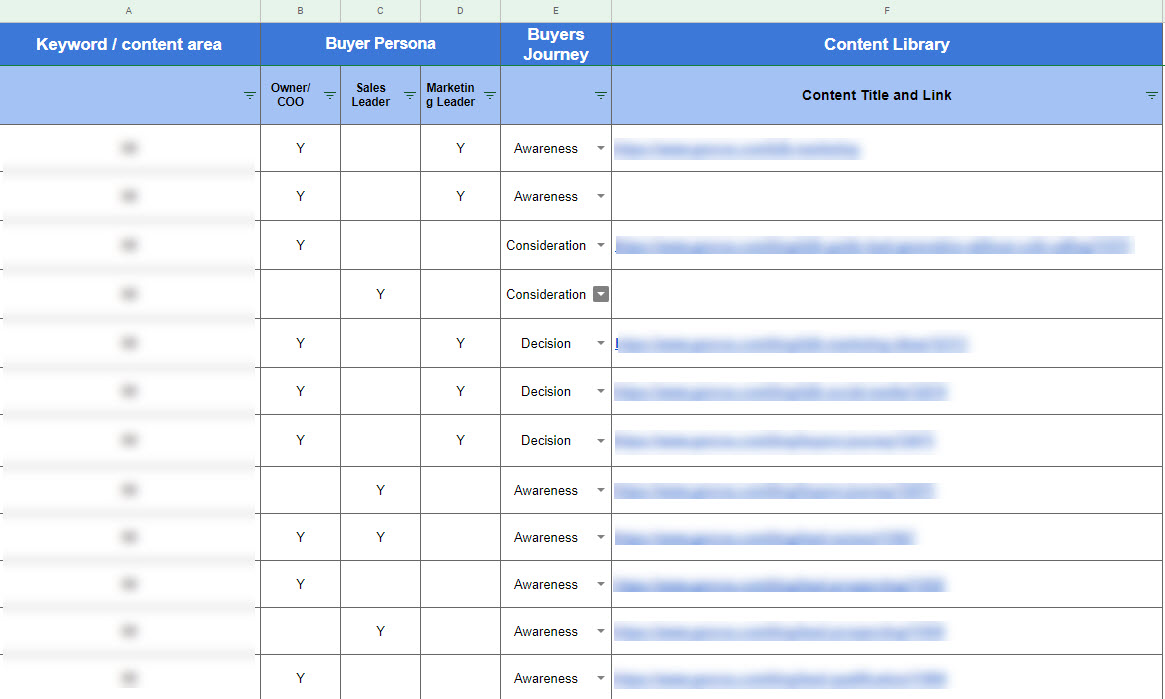Click the Owner/COO 'Y' in the Consideration row with link
Image resolution: width=1165 pixels, height=699 pixels.
click(300, 245)
